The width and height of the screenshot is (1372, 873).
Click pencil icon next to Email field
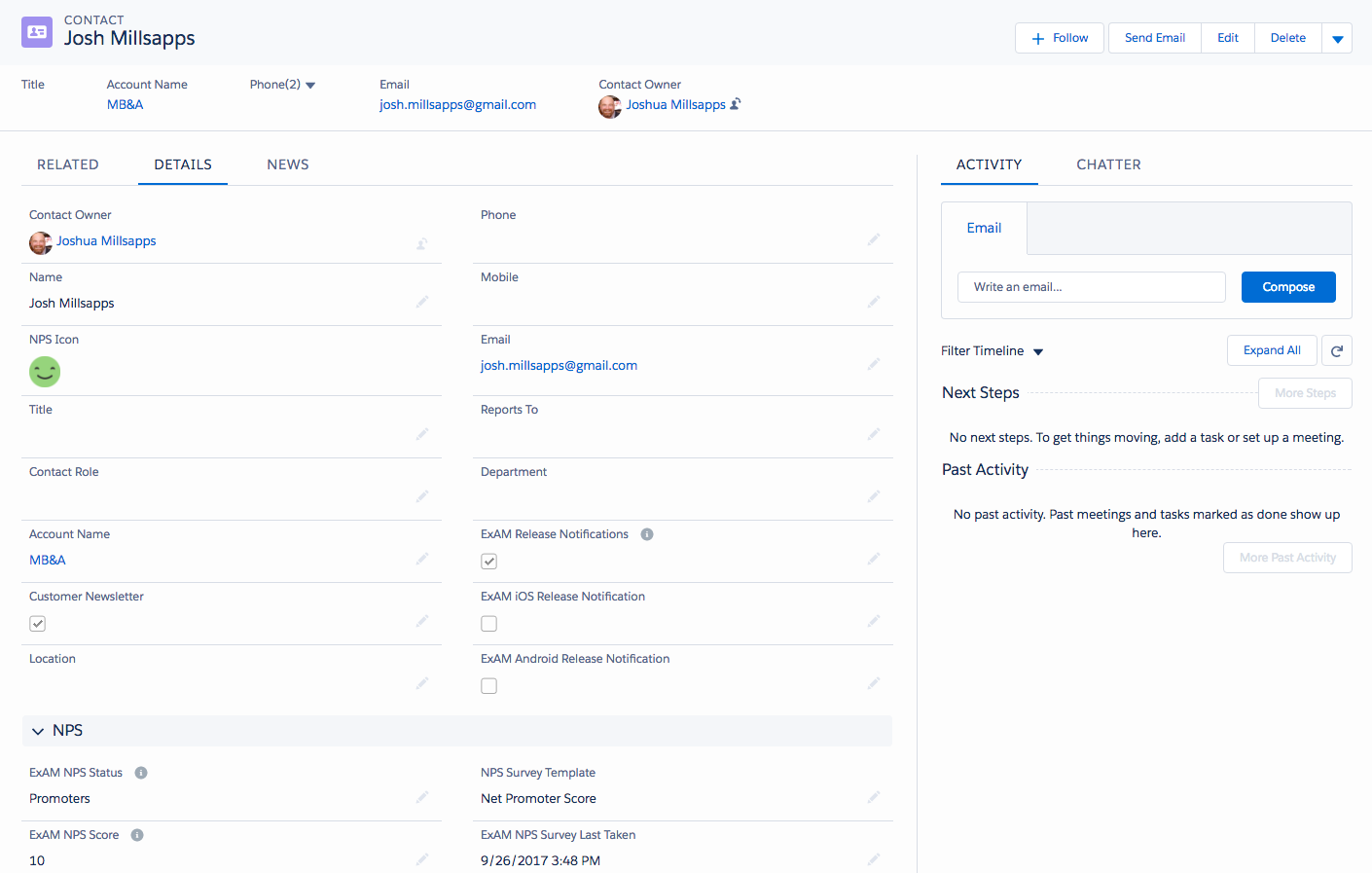click(874, 364)
